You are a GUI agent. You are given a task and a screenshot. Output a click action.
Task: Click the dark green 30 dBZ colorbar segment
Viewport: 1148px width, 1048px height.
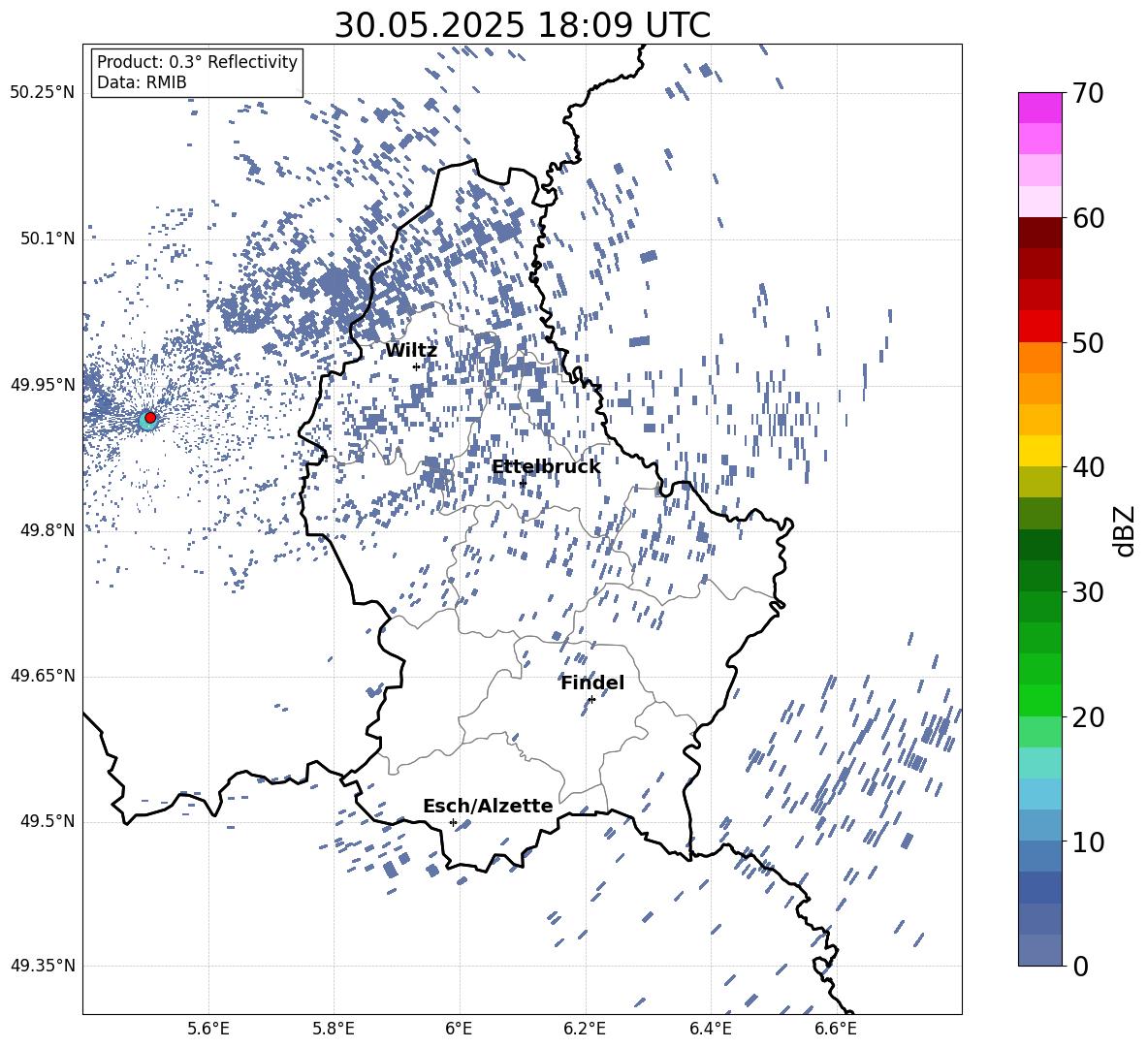(x=1039, y=575)
